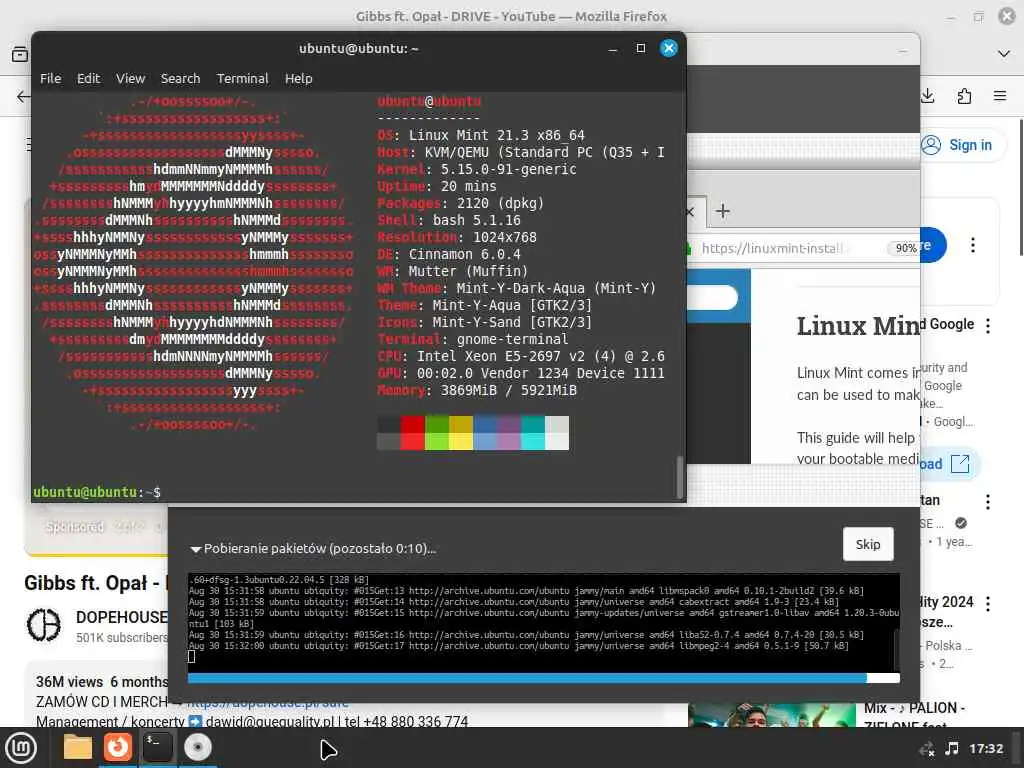Open the Mix PALION video thumbnail
The image size is (1024, 768).
coord(772,715)
